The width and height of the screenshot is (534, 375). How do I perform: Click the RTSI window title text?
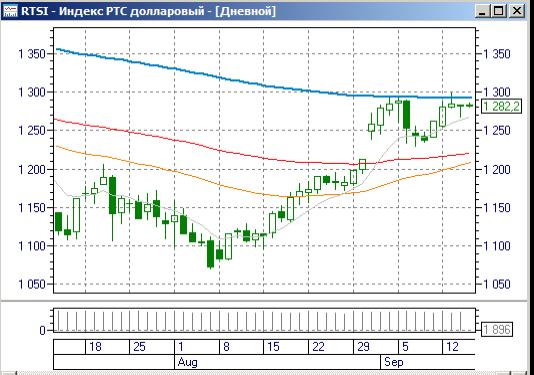pyautogui.click(x=148, y=11)
